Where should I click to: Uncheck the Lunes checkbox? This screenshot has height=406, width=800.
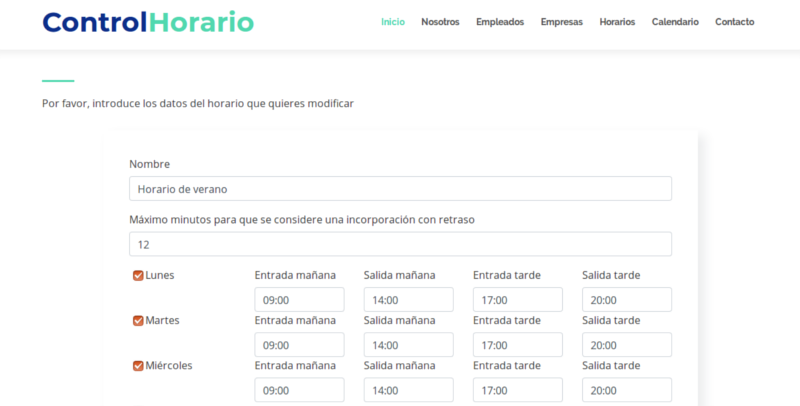coord(138,275)
